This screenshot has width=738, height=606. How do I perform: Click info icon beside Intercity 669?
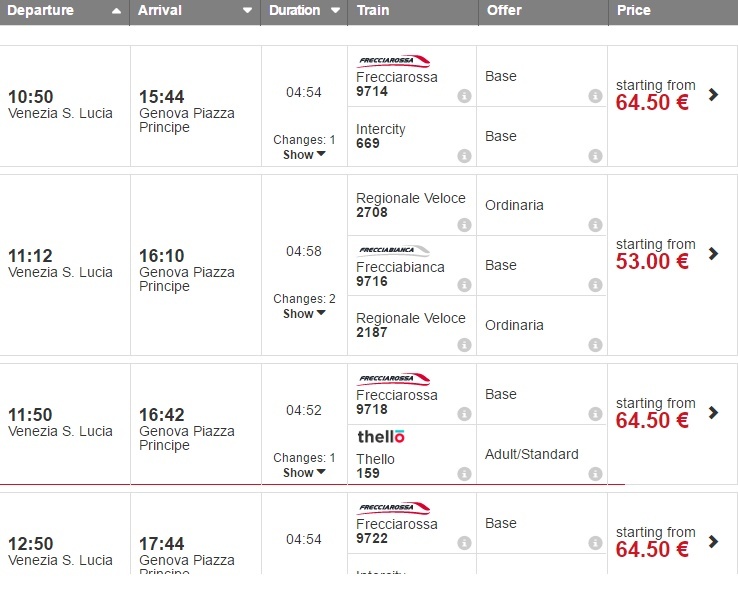click(464, 156)
